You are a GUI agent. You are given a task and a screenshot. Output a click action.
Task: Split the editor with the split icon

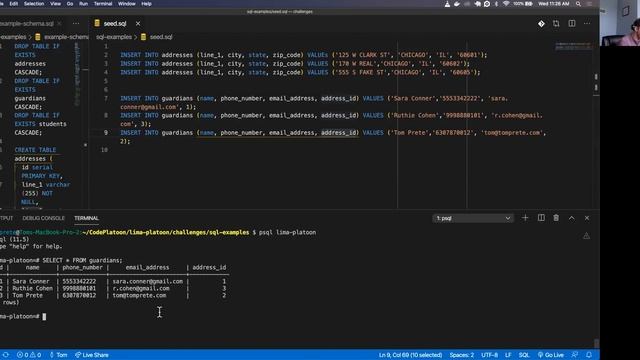(x=572, y=24)
